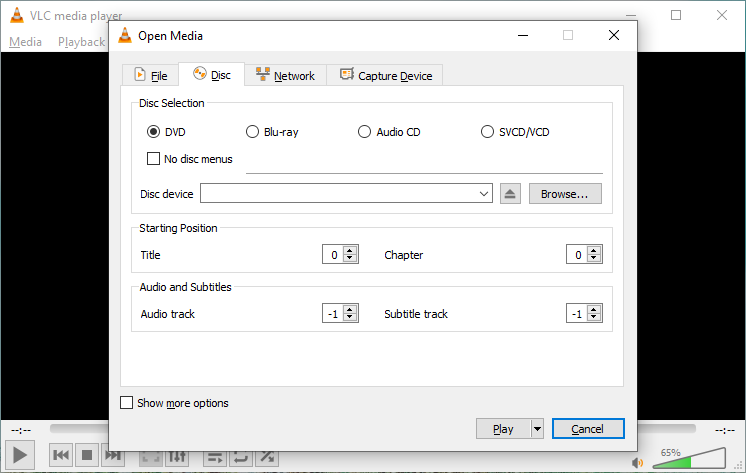
Task: Expand the Disc device dropdown
Action: click(484, 194)
